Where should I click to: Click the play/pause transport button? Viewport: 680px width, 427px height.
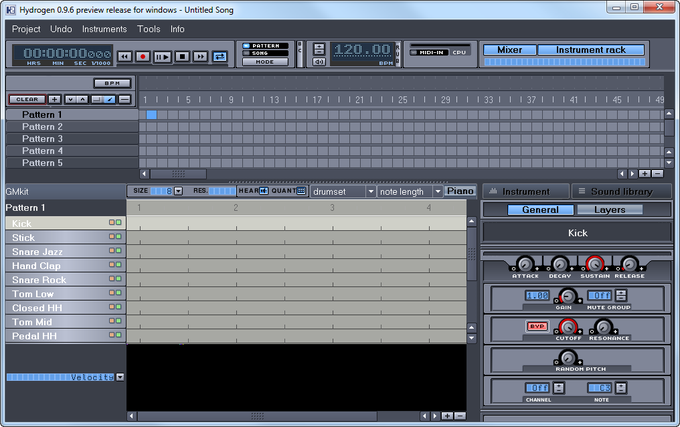(x=162, y=56)
